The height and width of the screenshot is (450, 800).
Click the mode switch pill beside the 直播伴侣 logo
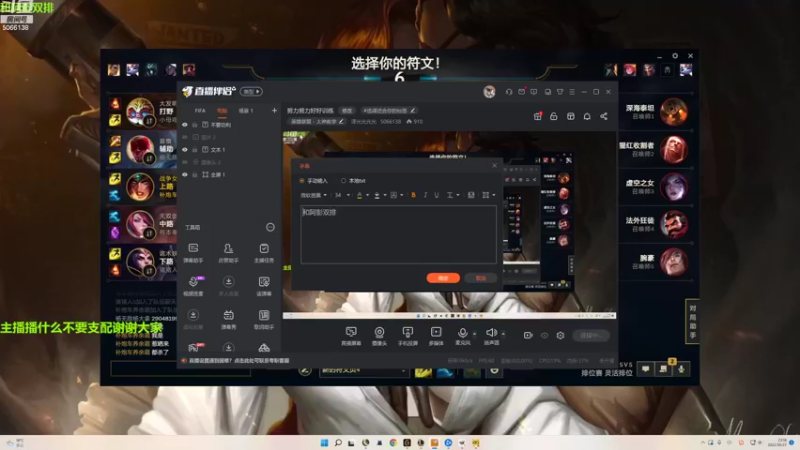tap(251, 92)
